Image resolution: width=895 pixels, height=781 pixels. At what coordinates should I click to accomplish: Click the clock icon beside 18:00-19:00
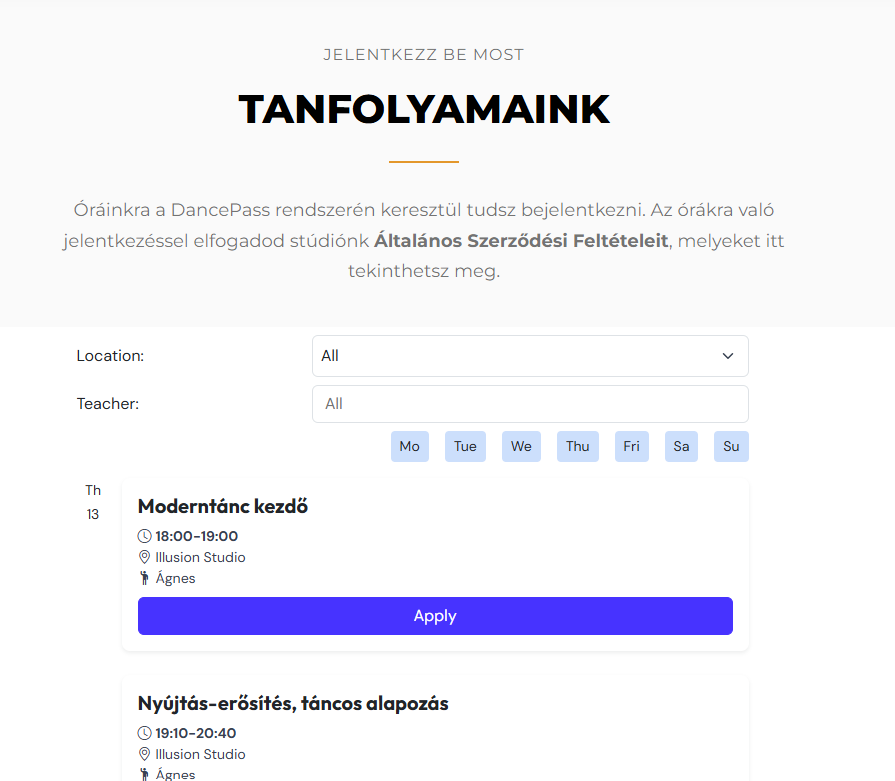point(145,537)
